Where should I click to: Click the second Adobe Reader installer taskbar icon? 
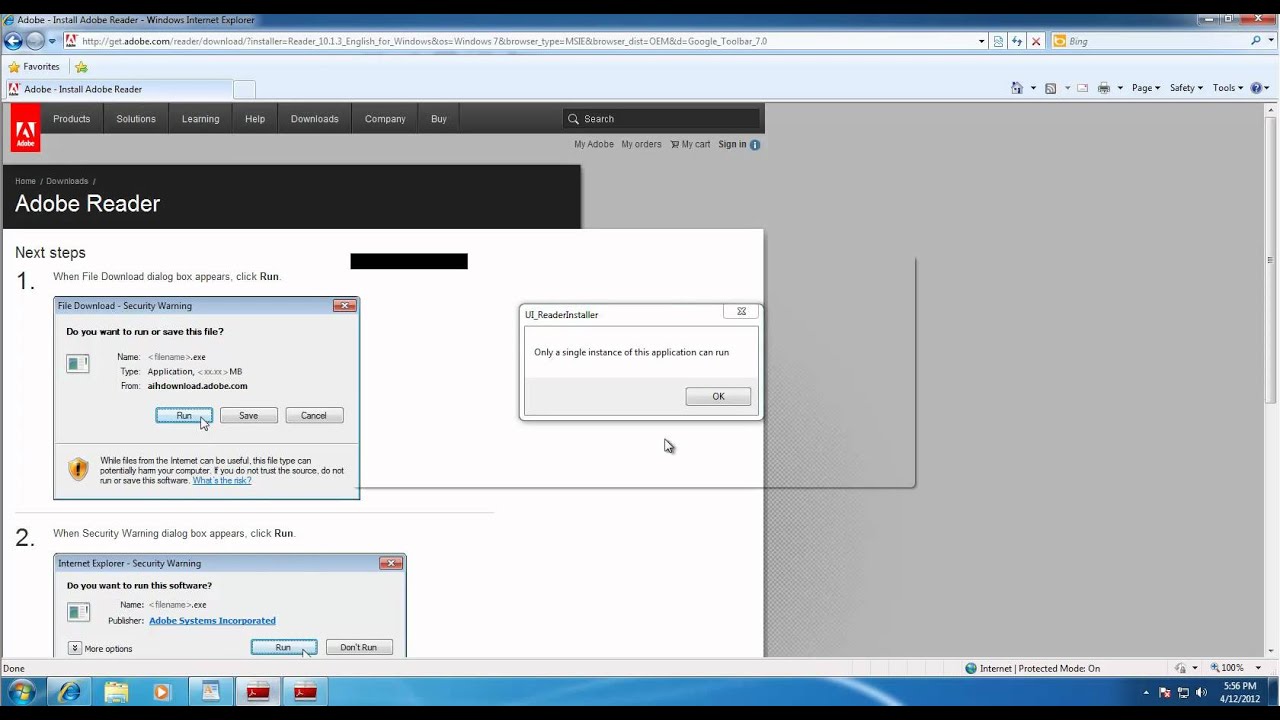click(x=305, y=692)
